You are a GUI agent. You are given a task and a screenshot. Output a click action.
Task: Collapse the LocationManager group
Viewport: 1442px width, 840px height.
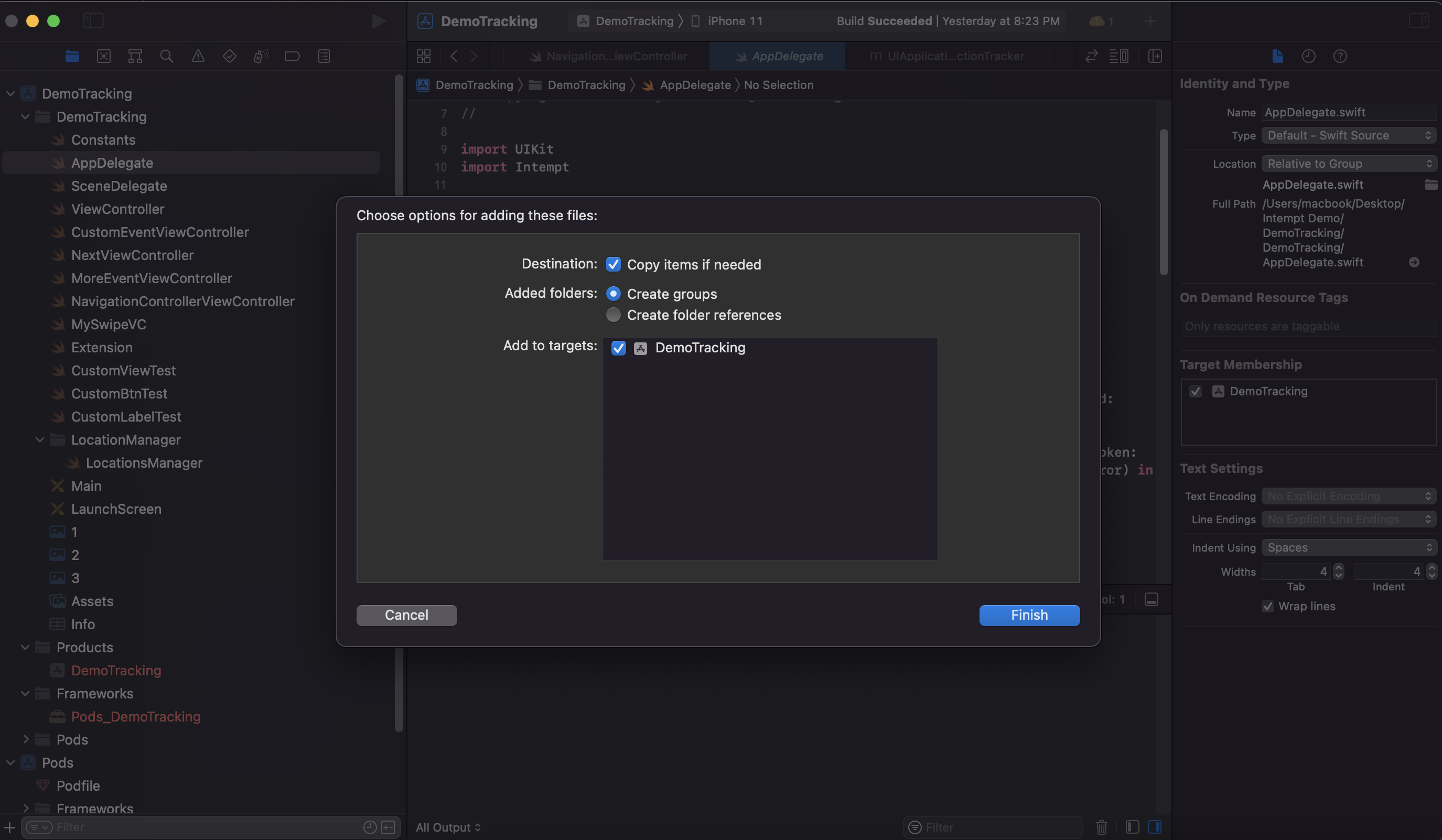(x=39, y=440)
